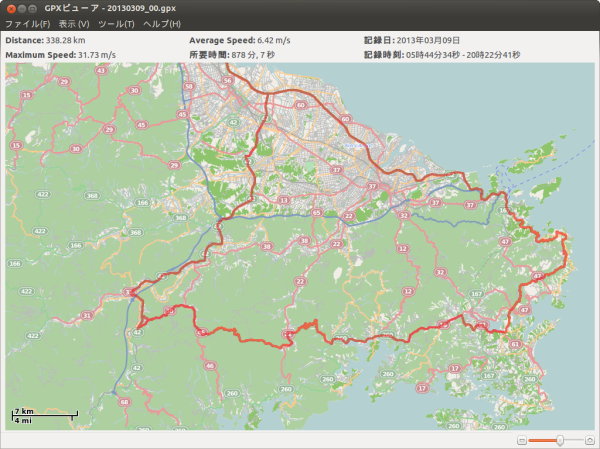Screen dimensions: 600x449
Task: Click the Distance 338.28 km readout
Action: click(46, 40)
